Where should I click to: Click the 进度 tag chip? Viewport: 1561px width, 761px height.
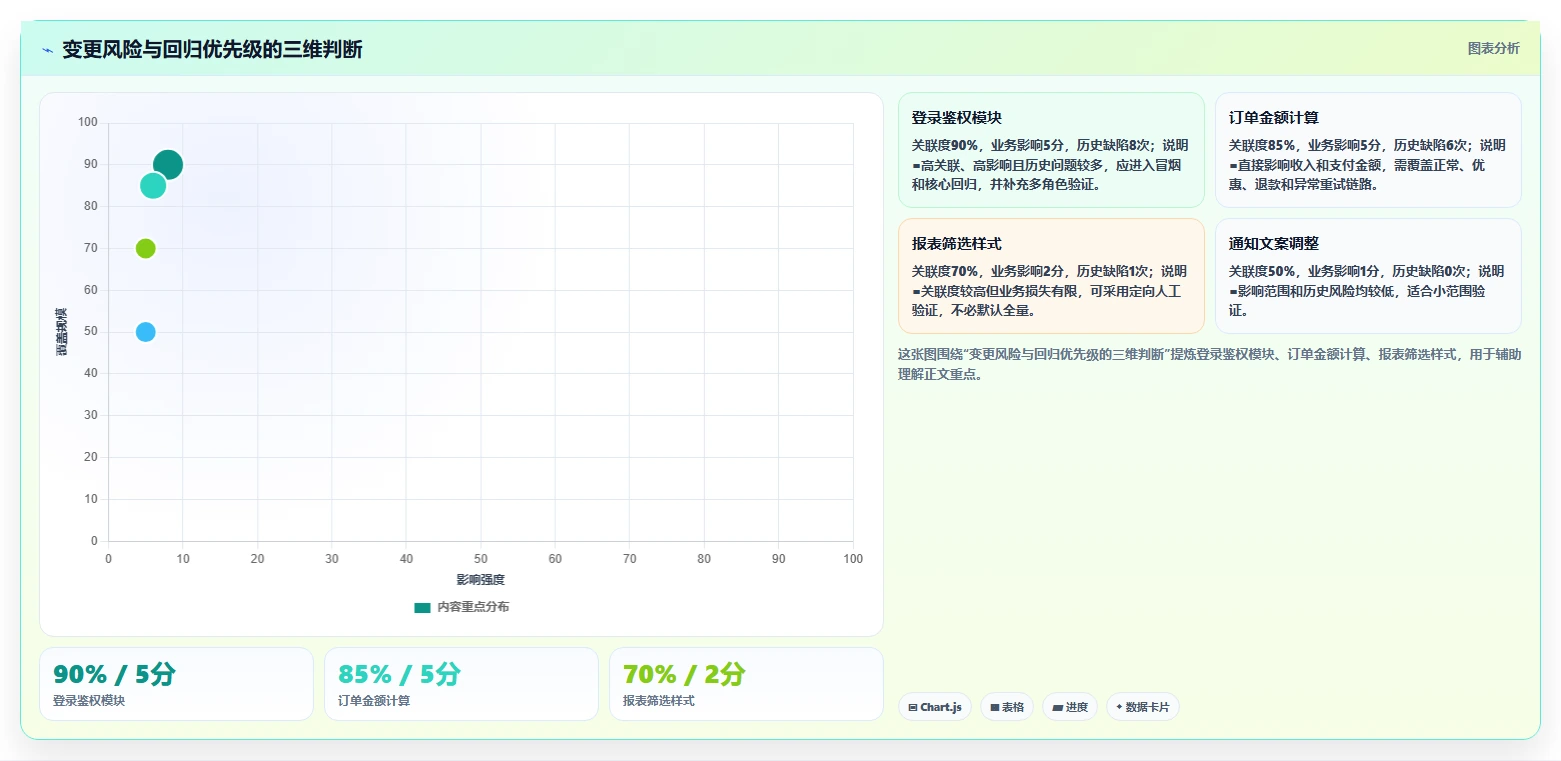(1070, 707)
